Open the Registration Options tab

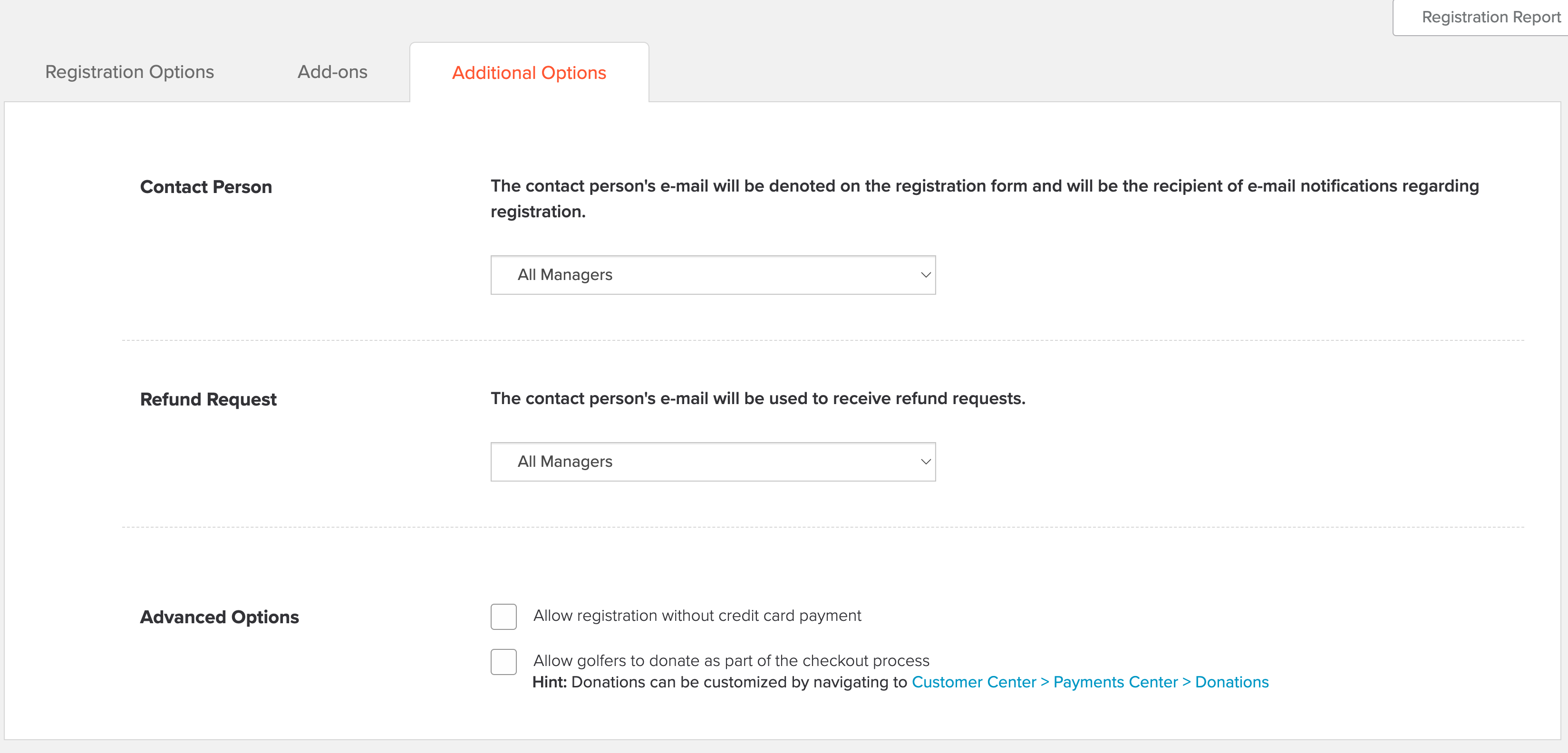[x=129, y=72]
